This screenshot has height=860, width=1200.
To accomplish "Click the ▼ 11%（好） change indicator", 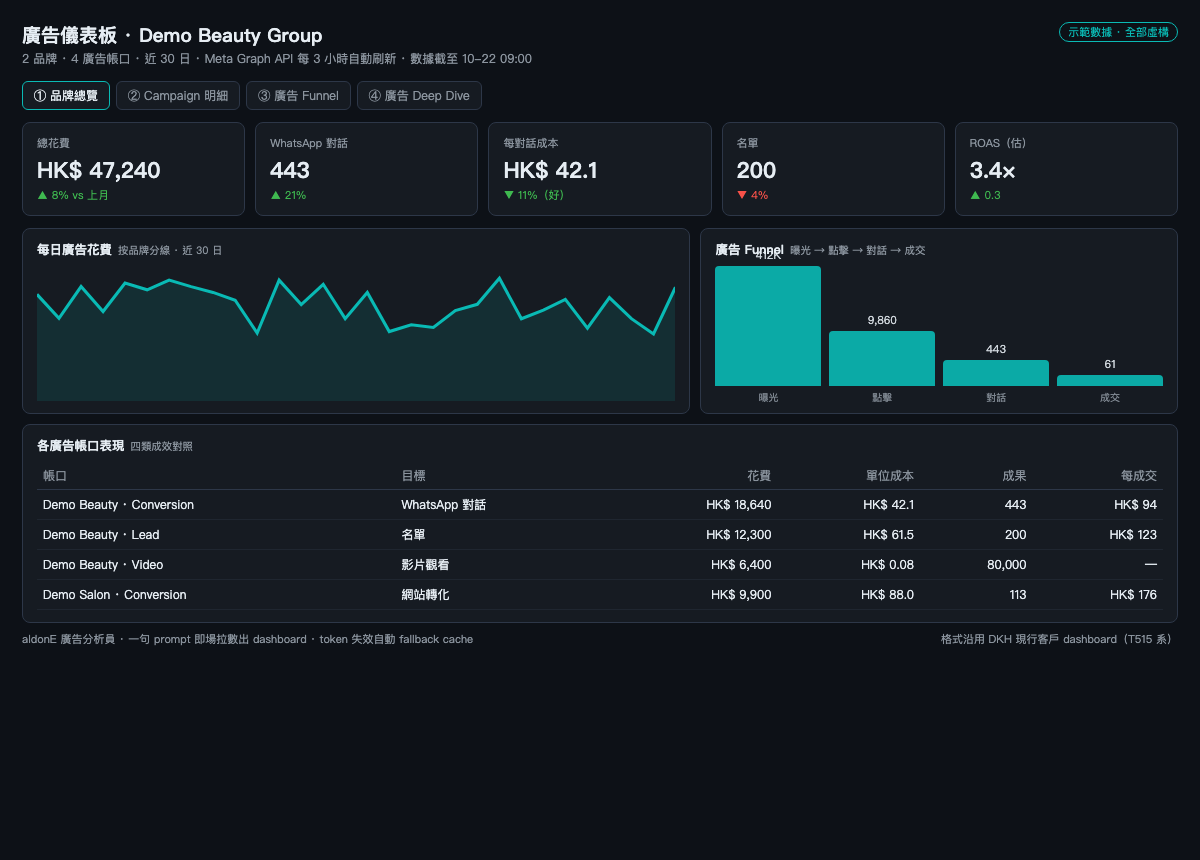I will coord(534,195).
